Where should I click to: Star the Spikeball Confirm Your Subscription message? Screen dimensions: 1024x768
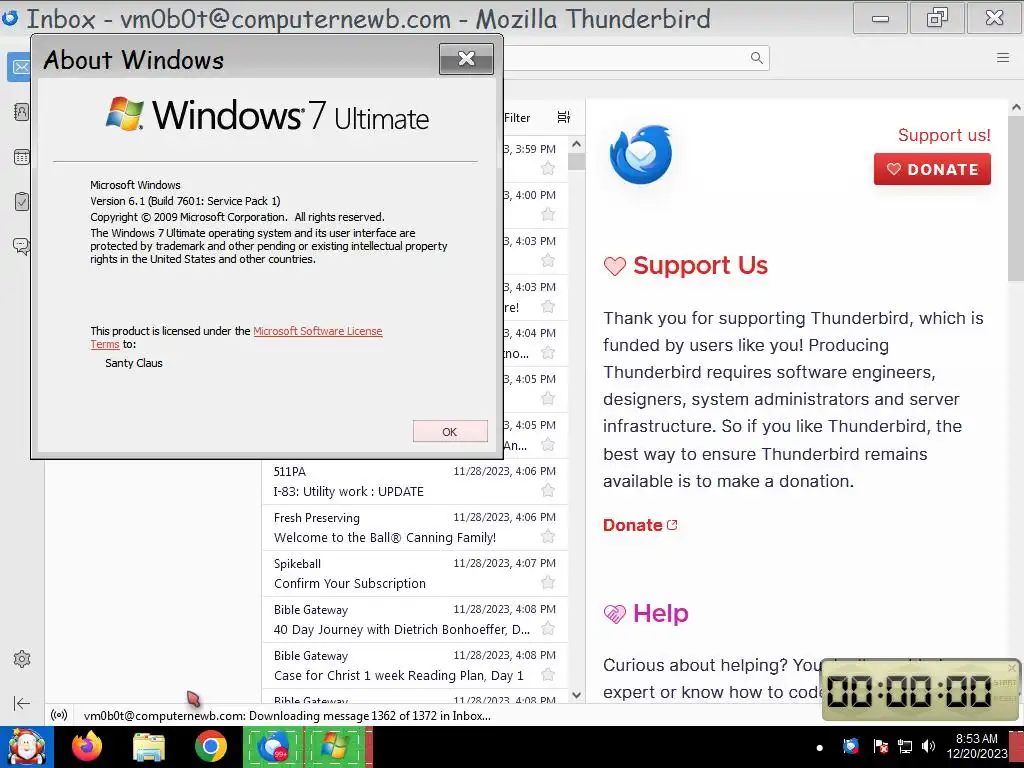pos(548,583)
